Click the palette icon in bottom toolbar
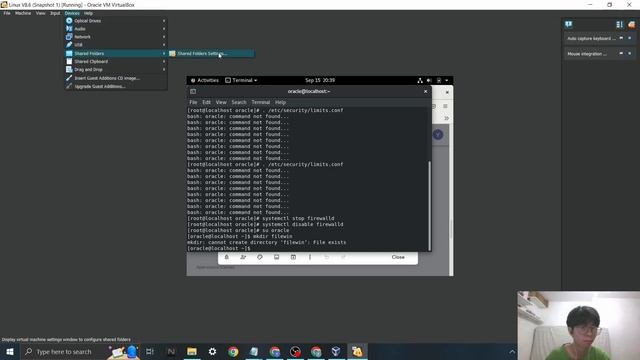Screen dimensions: 640x360 coord(260,257)
